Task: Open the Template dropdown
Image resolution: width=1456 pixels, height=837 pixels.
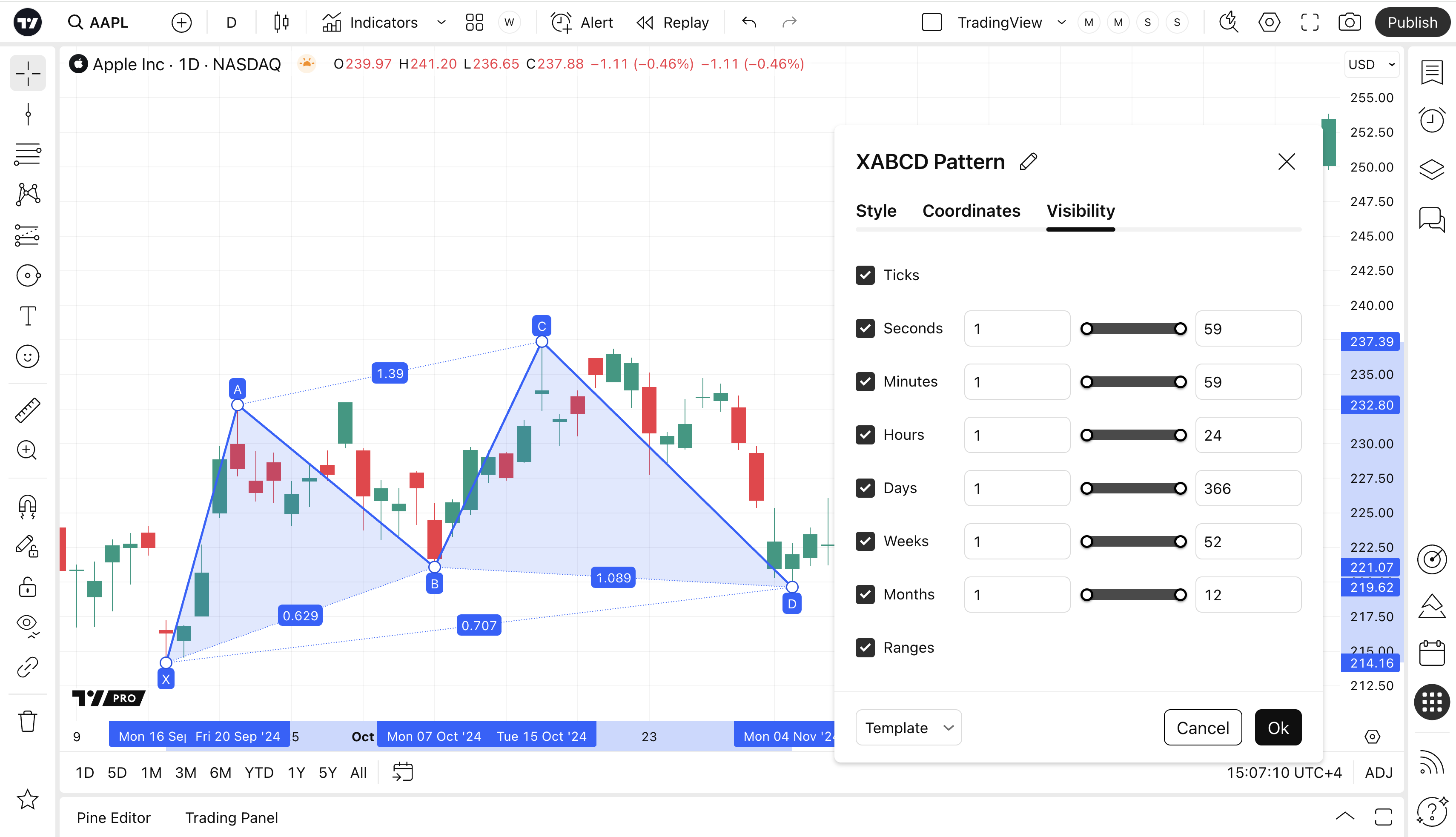Action: (908, 728)
